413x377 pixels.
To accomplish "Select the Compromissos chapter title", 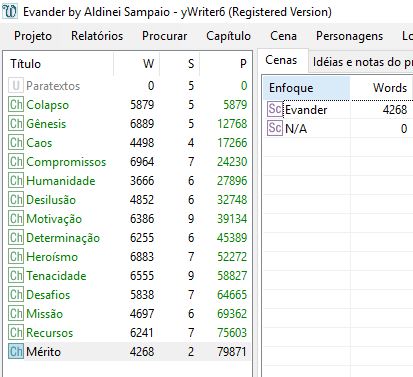I will [66, 162].
